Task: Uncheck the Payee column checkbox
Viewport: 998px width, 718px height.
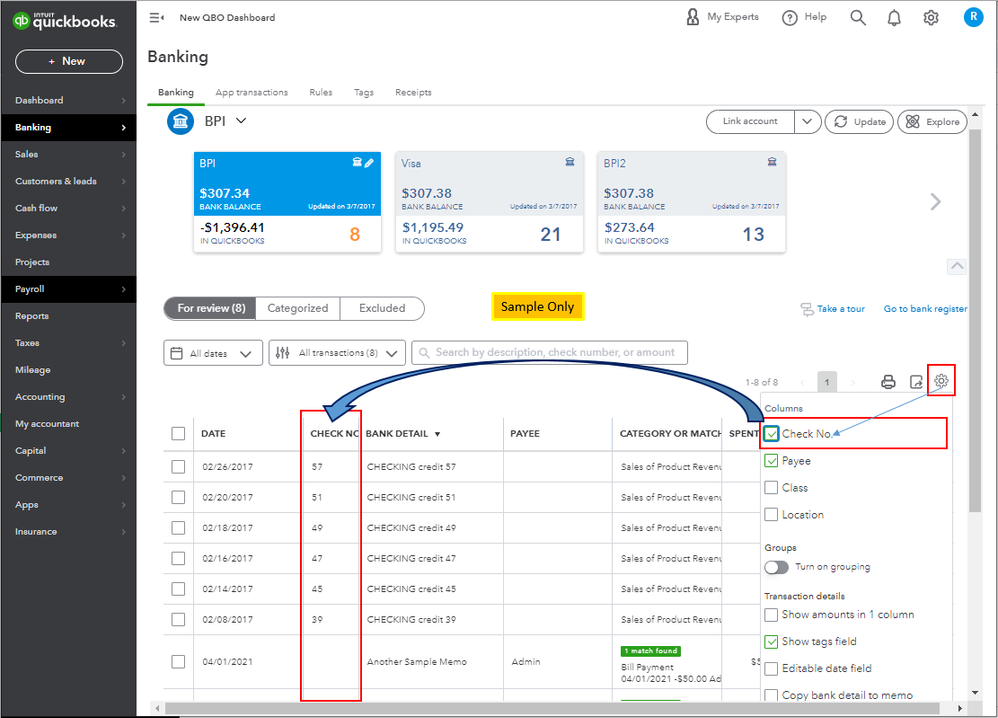Action: coord(771,461)
